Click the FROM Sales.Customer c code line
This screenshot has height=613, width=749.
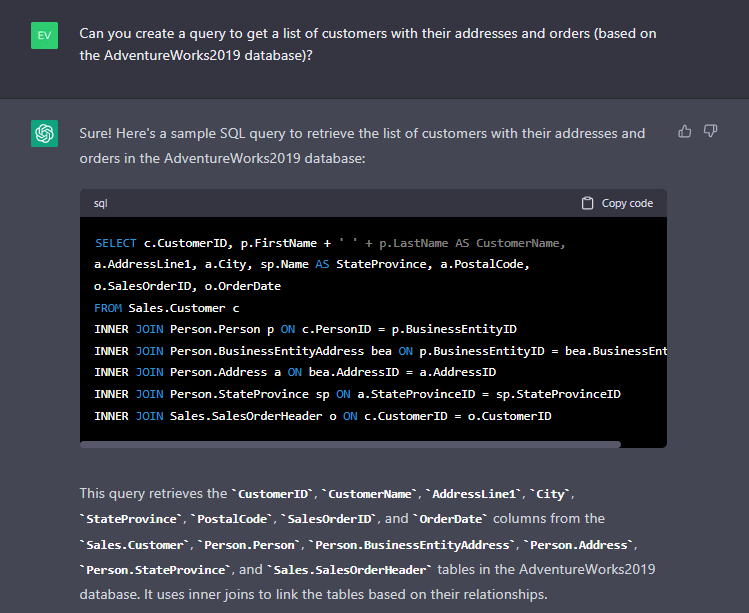point(167,308)
